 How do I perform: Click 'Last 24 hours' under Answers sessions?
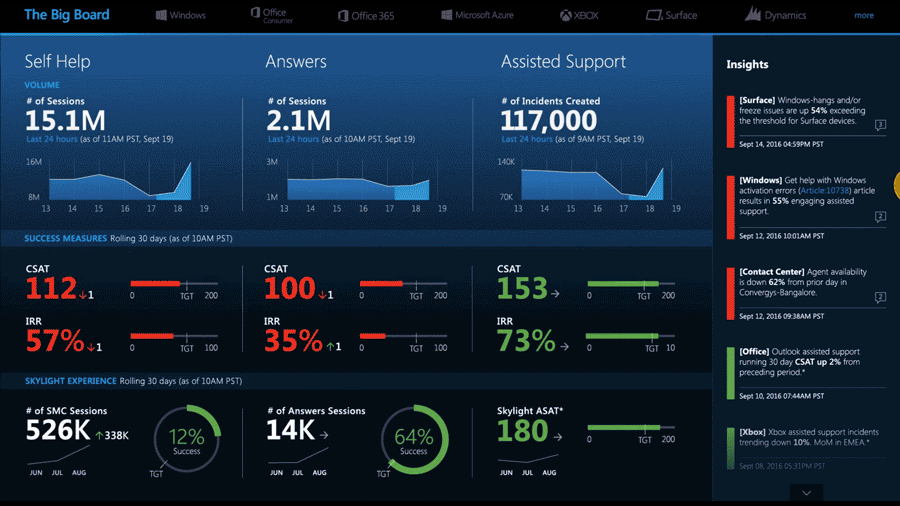click(293, 139)
